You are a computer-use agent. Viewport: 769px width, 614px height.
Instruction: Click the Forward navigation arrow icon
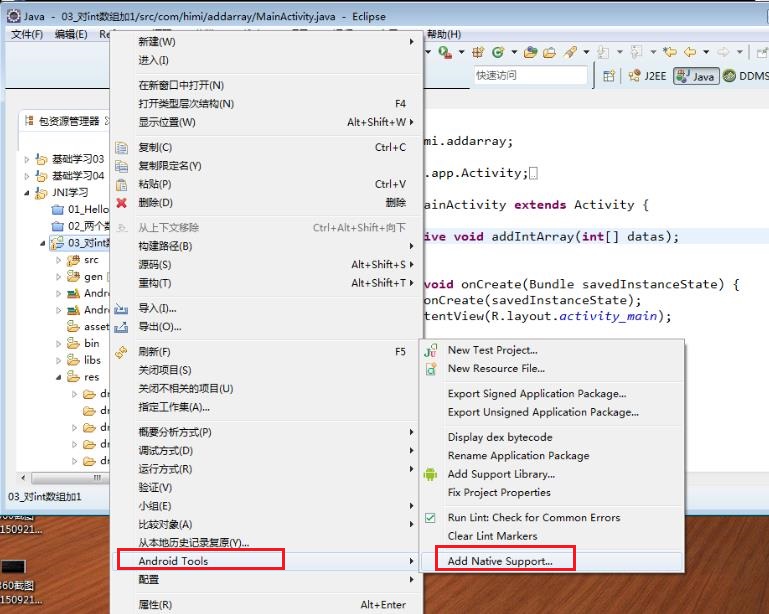click(x=723, y=52)
